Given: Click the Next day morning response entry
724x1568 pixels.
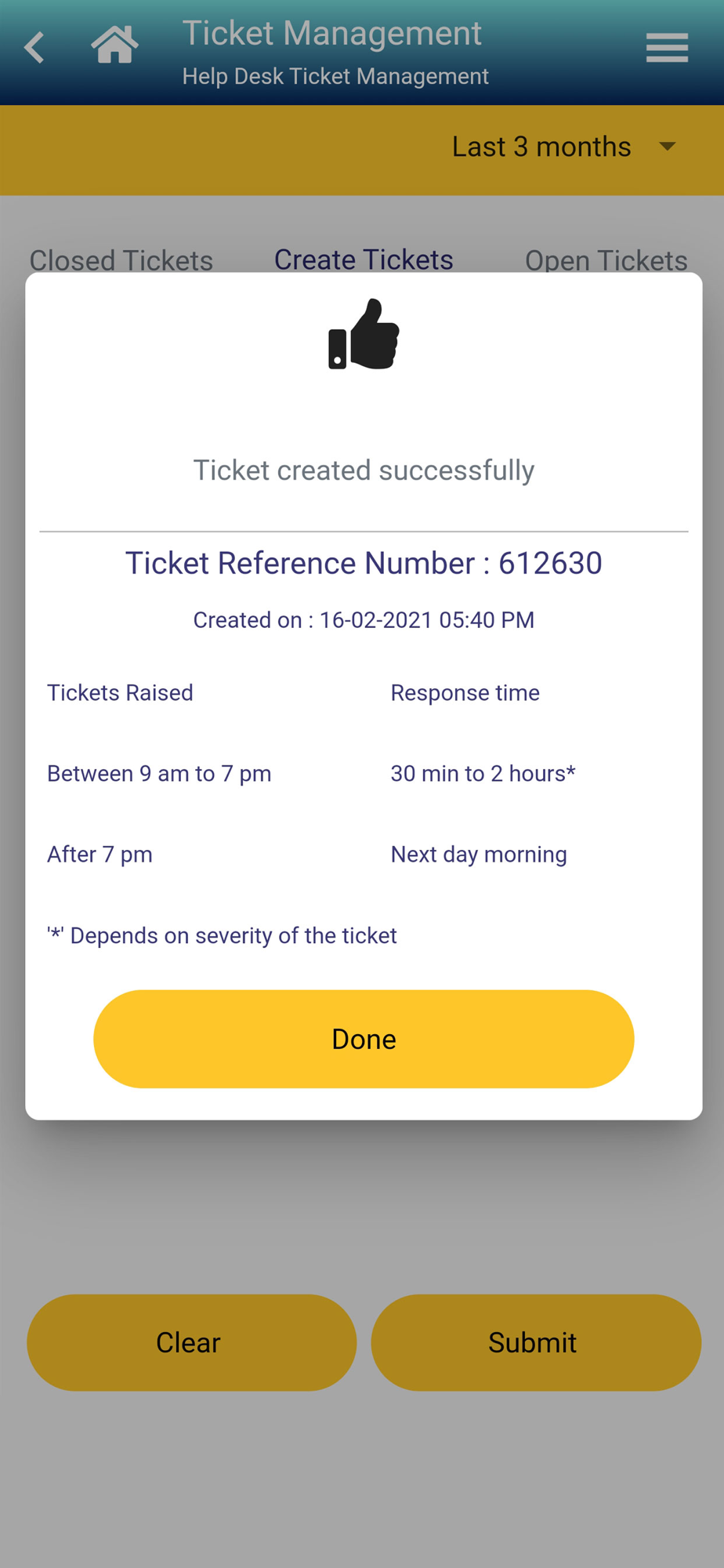Looking at the screenshot, I should coord(479,855).
